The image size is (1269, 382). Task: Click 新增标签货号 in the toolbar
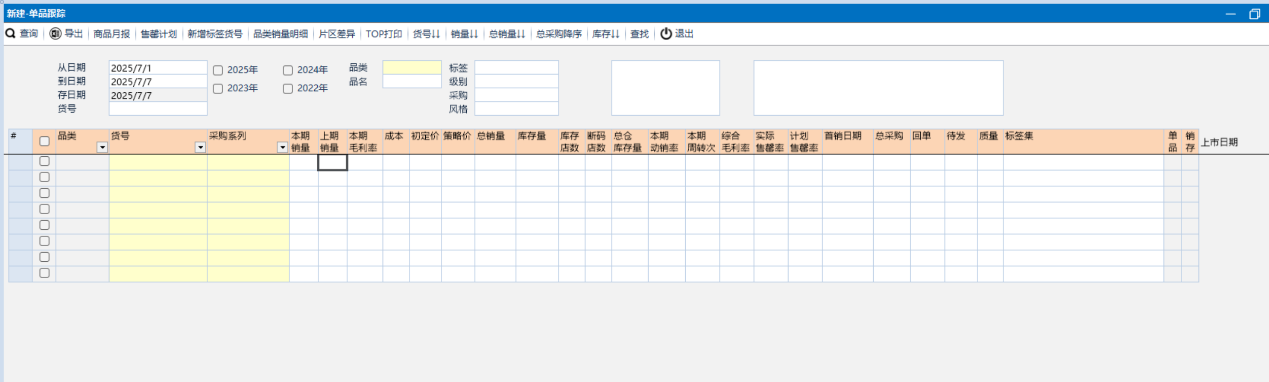(x=215, y=33)
